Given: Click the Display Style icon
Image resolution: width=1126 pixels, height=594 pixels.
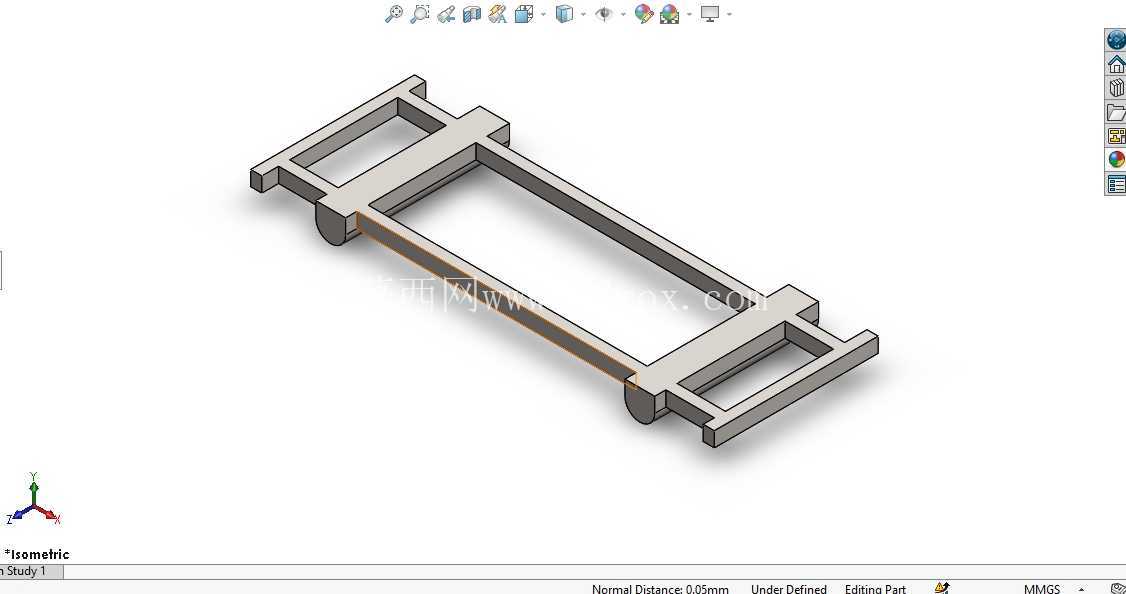Looking at the screenshot, I should (565, 14).
